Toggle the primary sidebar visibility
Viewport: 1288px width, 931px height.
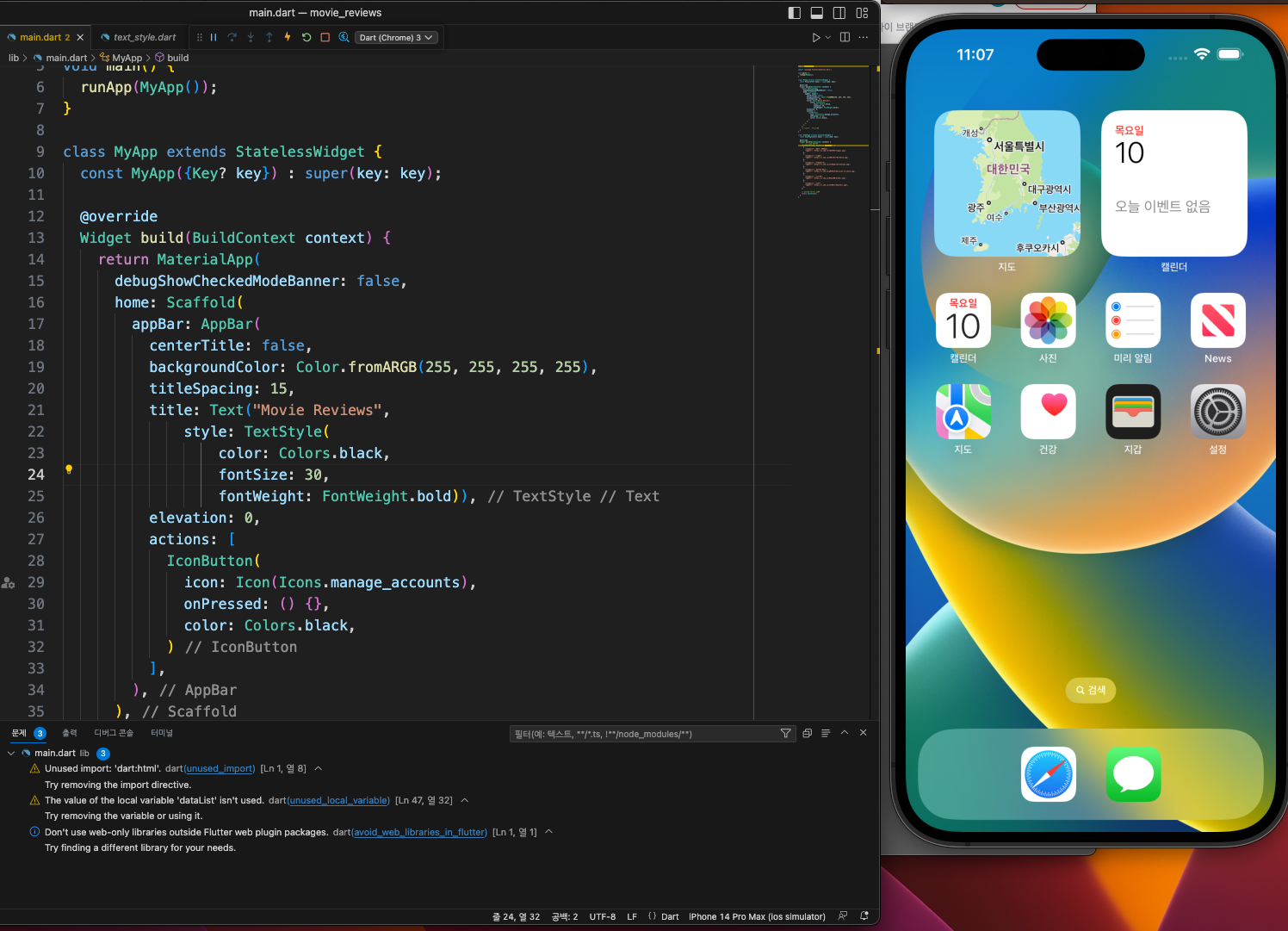(795, 13)
